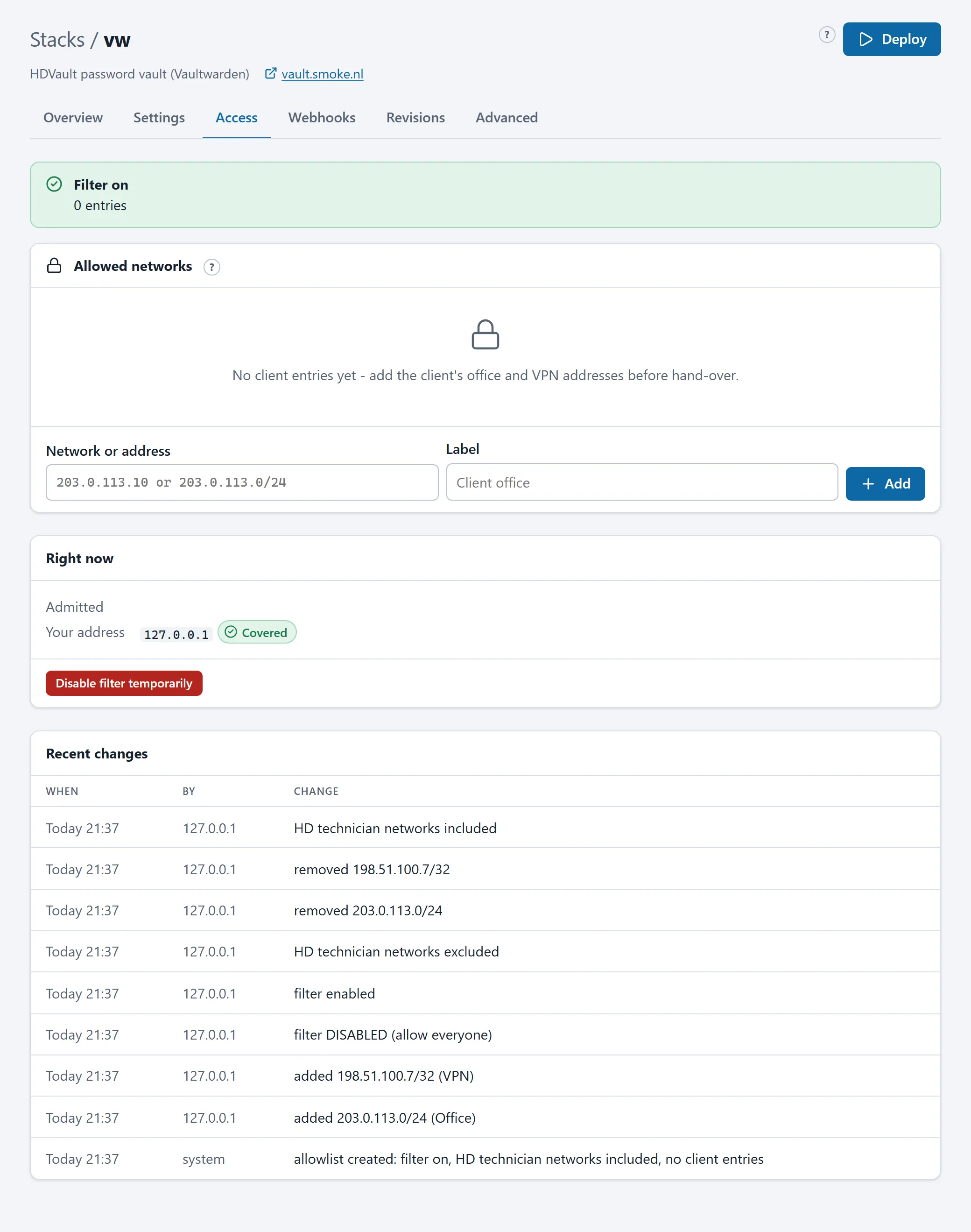Focus the Label input field
The width and height of the screenshot is (971, 1232).
(641, 482)
